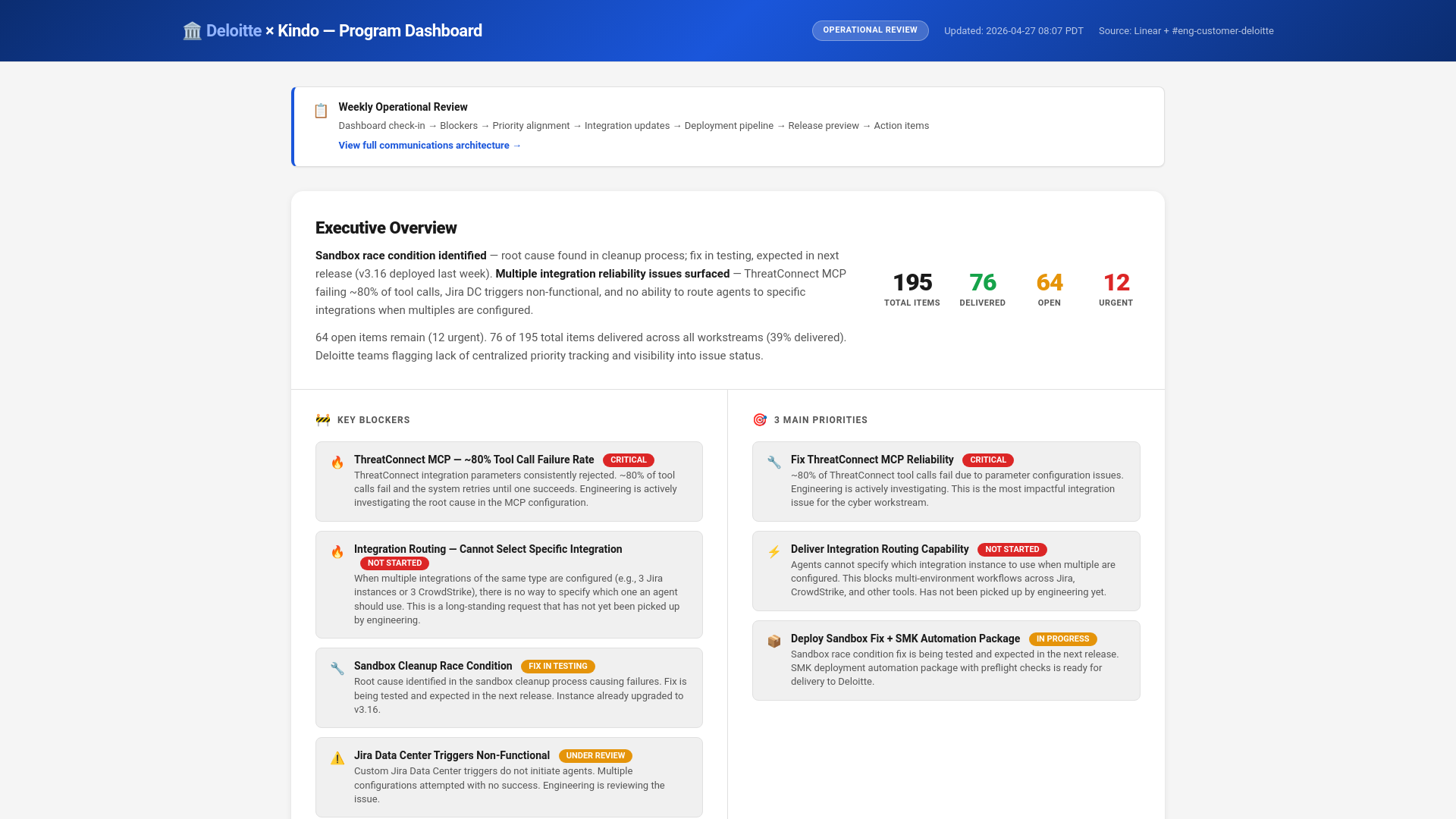
Task: Click the fire icon on Integration Routing blocker
Action: (x=337, y=552)
